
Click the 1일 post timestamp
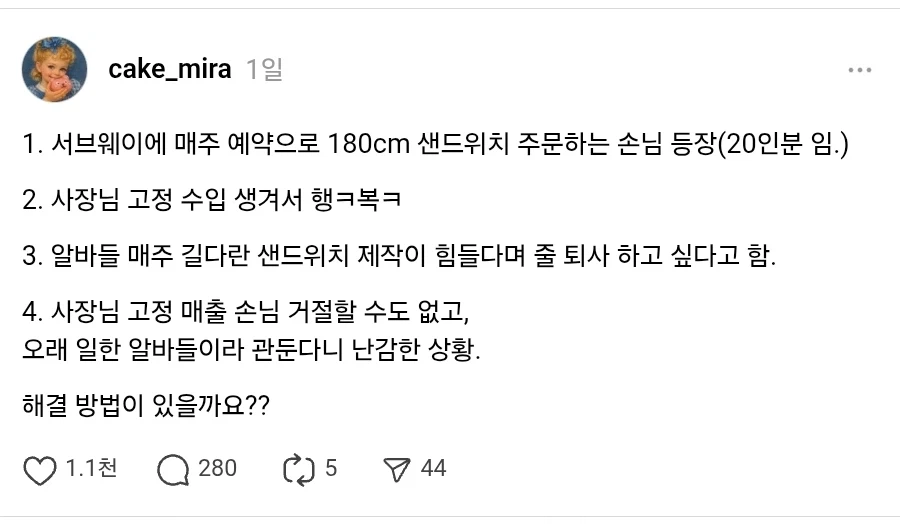264,69
